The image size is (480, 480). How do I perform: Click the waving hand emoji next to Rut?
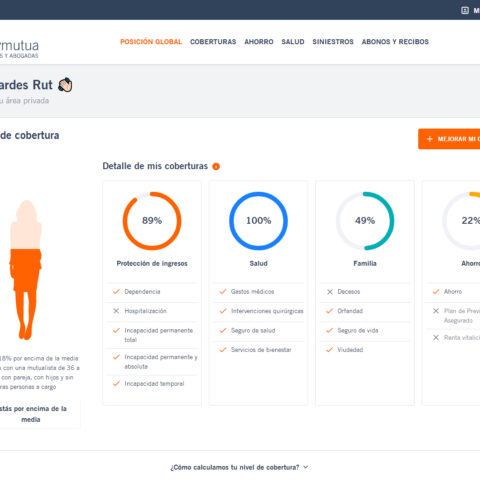[x=65, y=85]
